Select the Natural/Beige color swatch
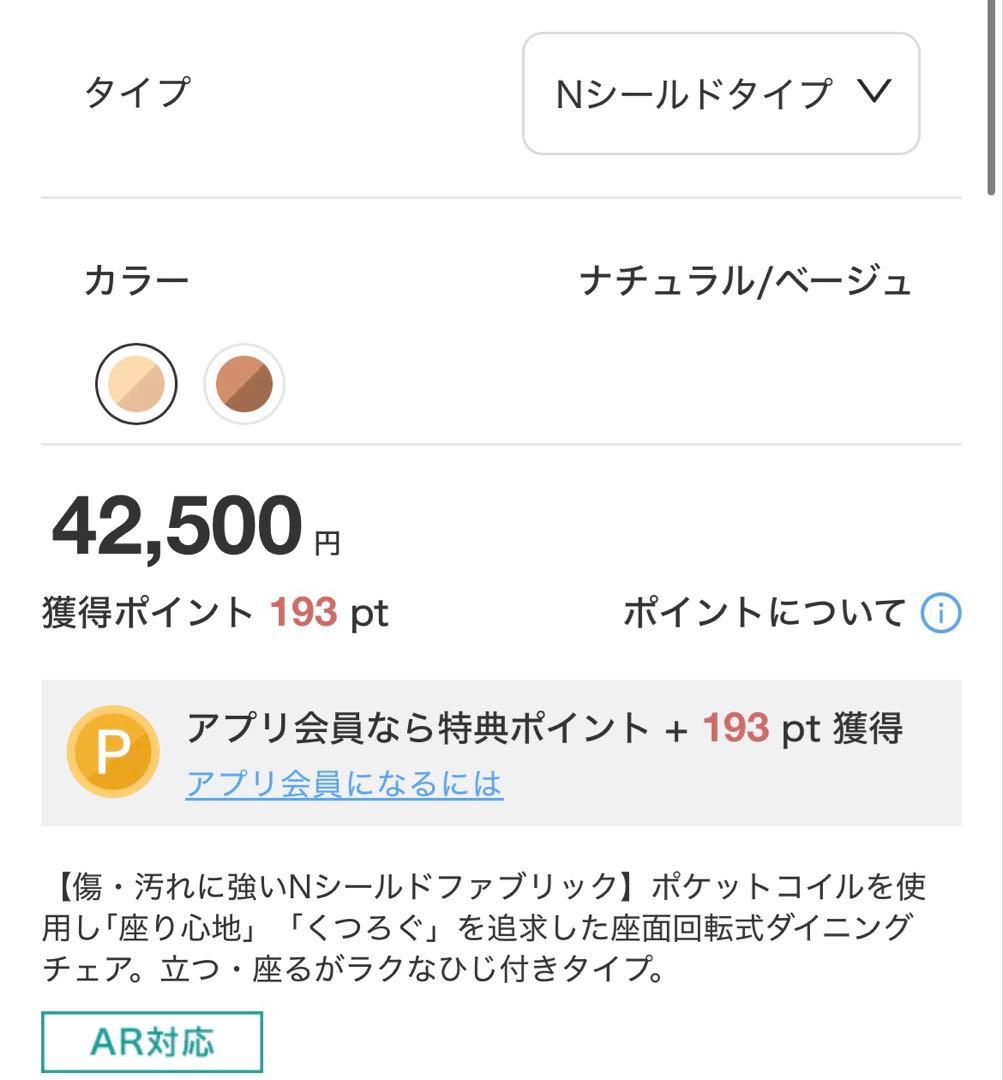This screenshot has width=1003, height=1080. click(x=136, y=384)
